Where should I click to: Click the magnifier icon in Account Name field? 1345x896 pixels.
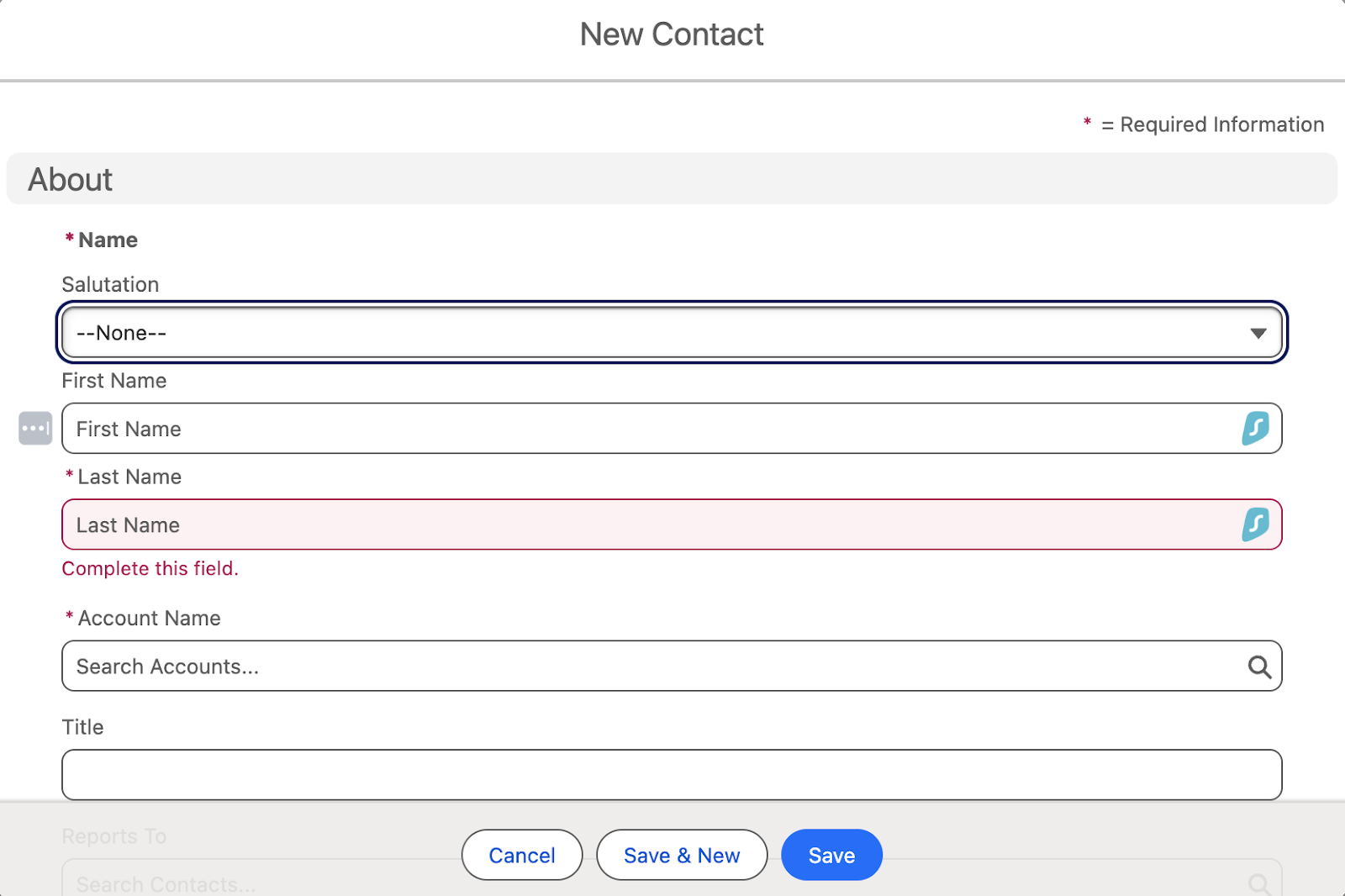click(x=1258, y=667)
